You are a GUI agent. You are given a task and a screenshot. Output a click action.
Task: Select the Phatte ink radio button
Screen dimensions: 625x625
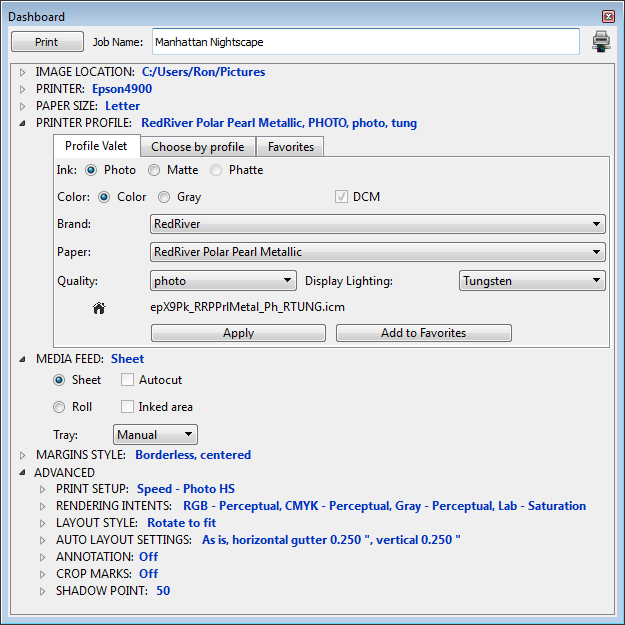pyautogui.click(x=216, y=170)
